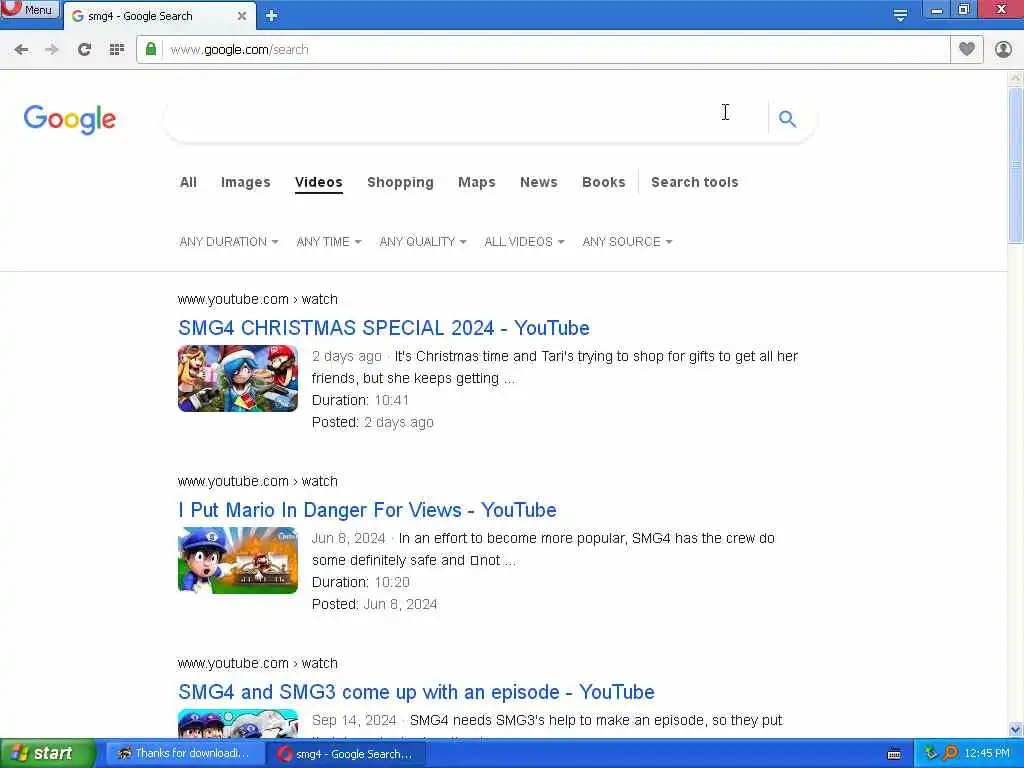Image resolution: width=1024 pixels, height=768 pixels.
Task: Open the Windows start button
Action: tap(47, 754)
